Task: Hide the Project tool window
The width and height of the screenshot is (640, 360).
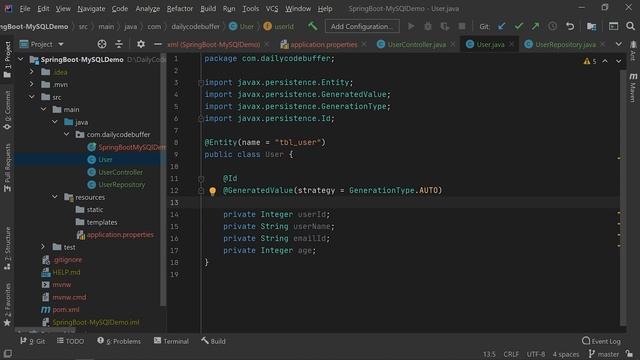Action: 158,44
